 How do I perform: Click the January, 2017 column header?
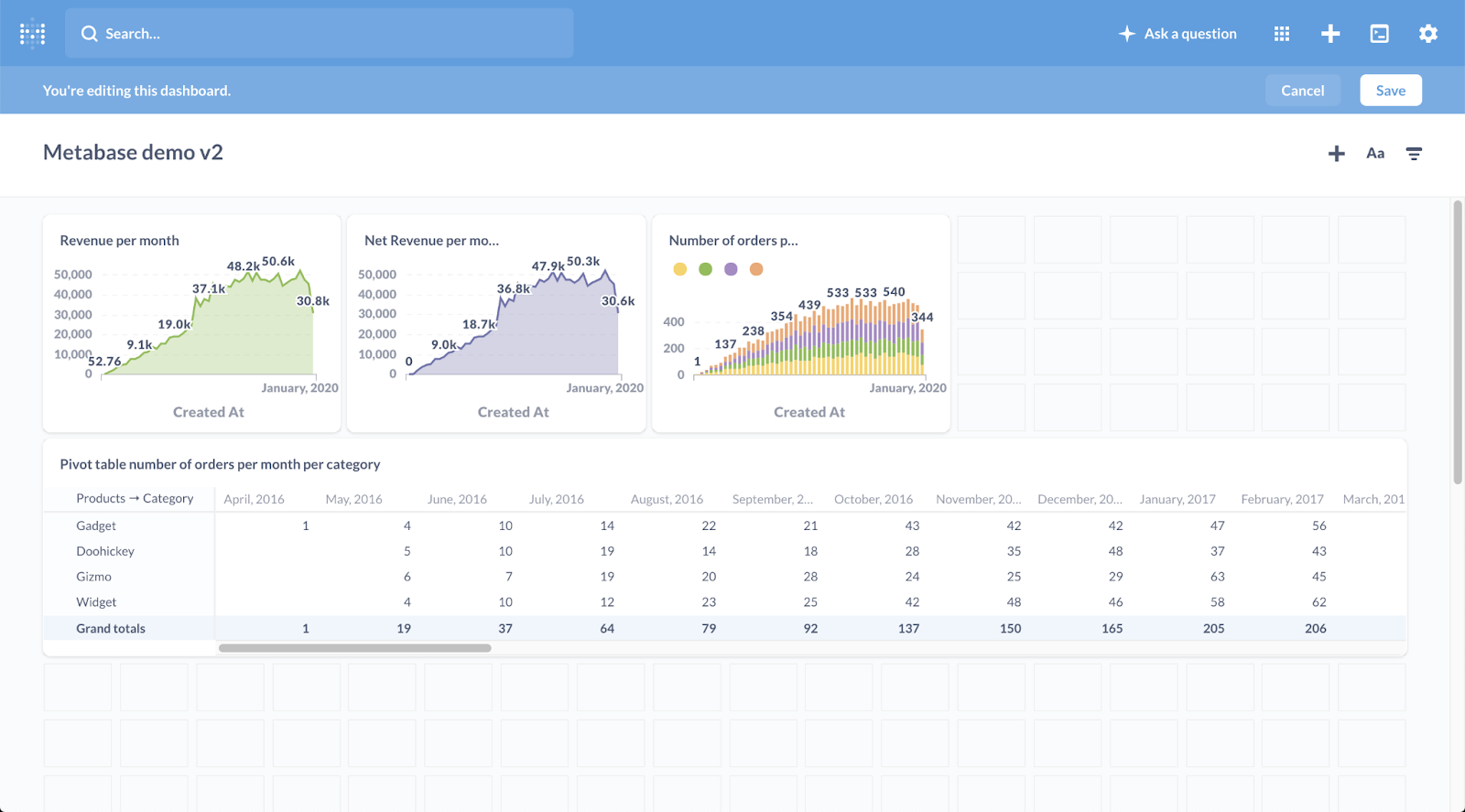tap(1177, 499)
